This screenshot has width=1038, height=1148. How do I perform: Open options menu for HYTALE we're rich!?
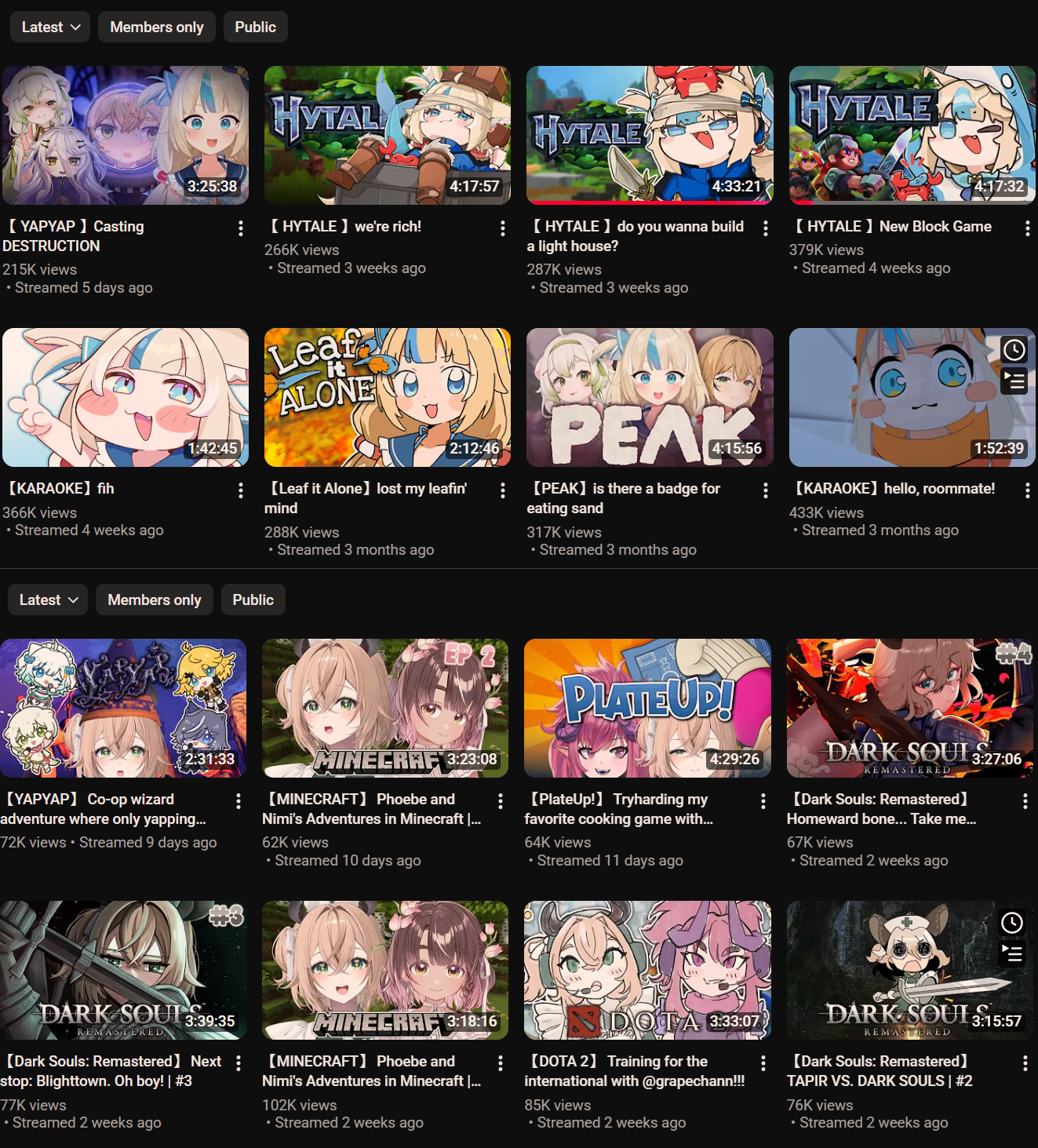[502, 228]
